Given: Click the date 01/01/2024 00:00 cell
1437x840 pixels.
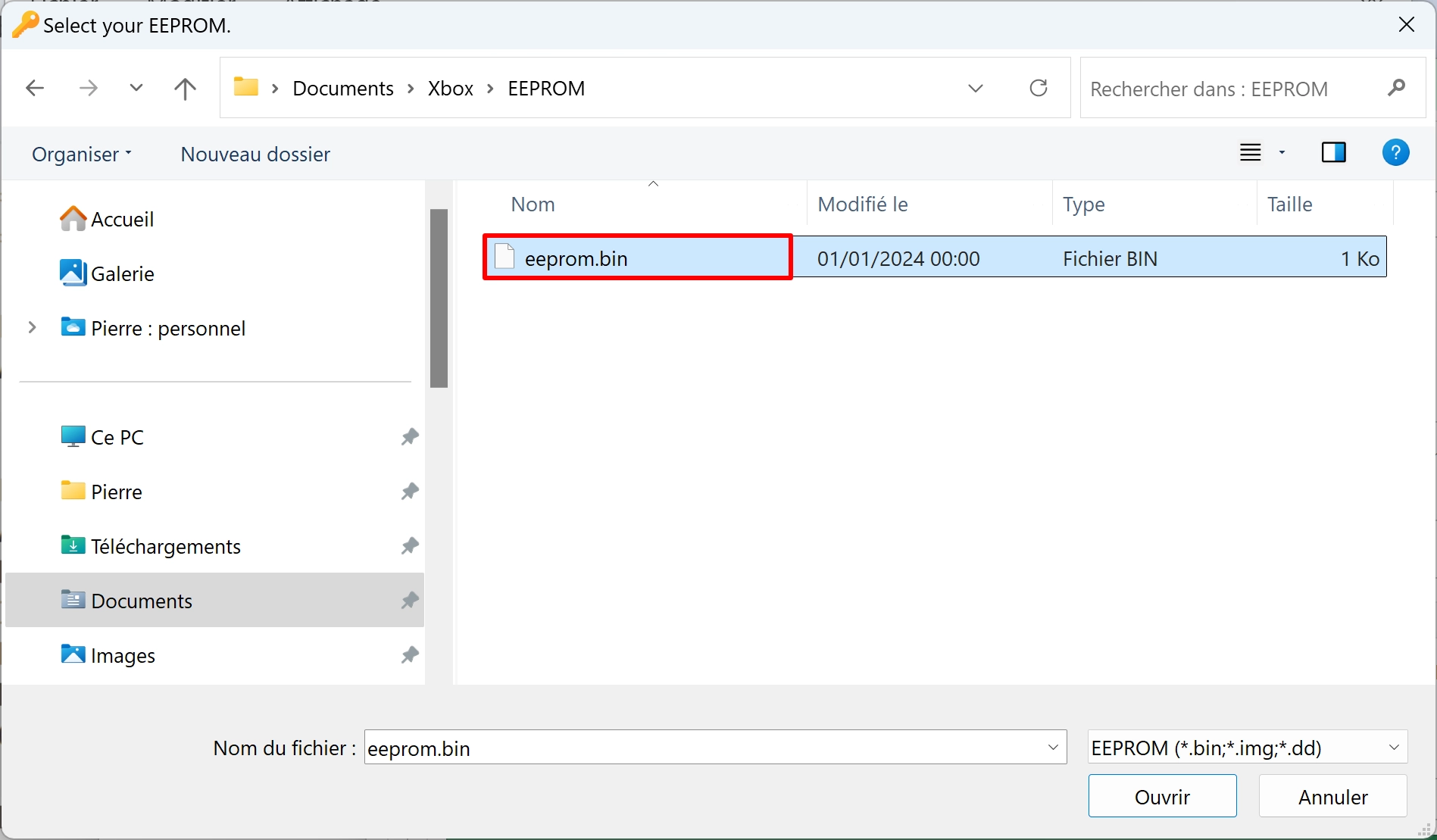Looking at the screenshot, I should (898, 259).
